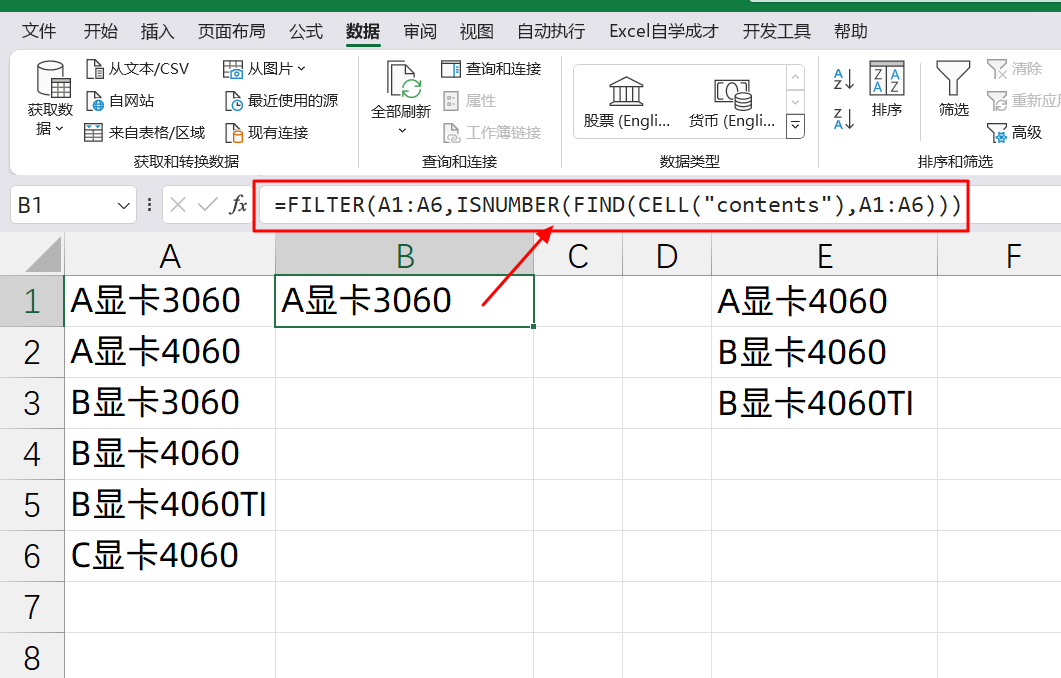Switch to the Formulas (公式) tab

tap(306, 31)
